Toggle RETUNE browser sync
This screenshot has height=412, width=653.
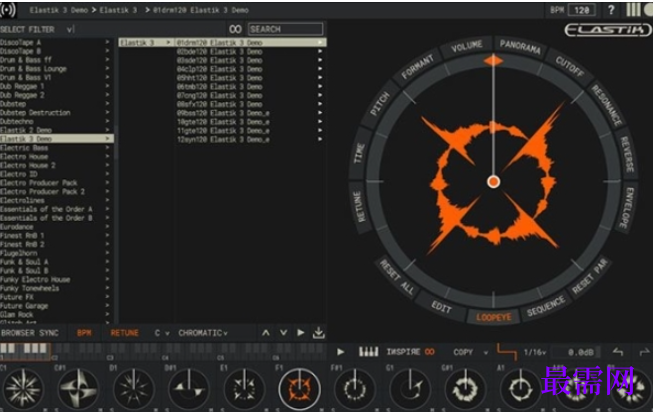click(x=124, y=333)
